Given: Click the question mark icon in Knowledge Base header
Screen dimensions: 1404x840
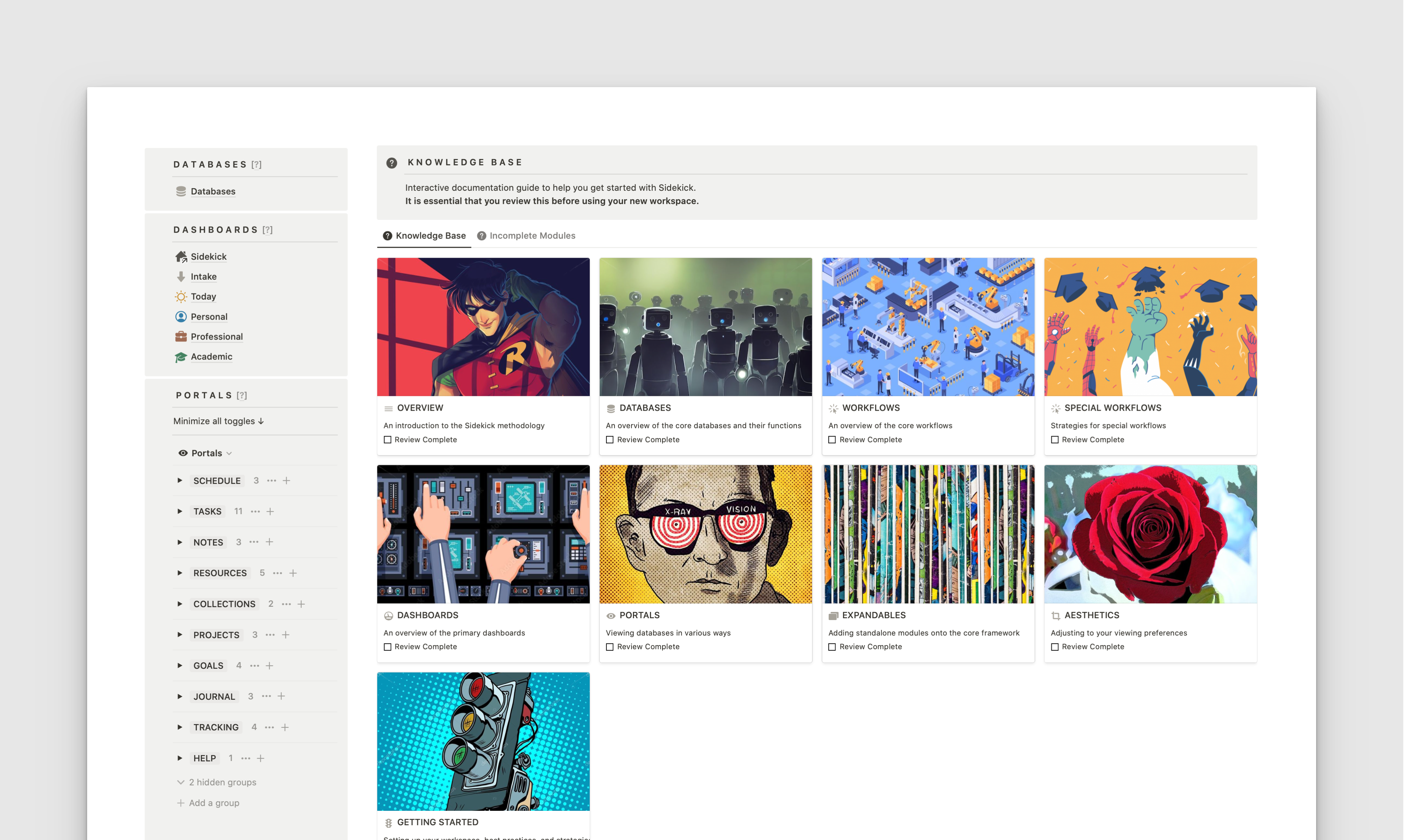Looking at the screenshot, I should click(x=391, y=162).
